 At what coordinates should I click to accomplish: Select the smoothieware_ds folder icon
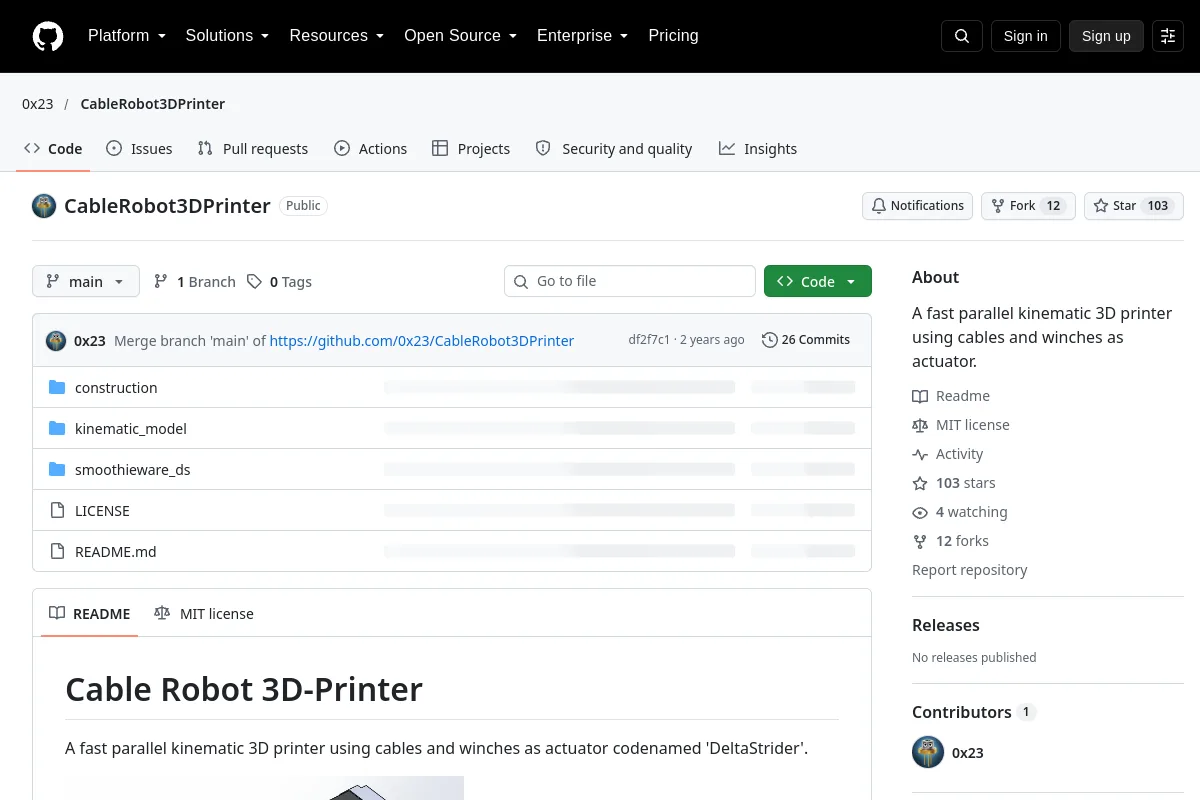click(57, 470)
